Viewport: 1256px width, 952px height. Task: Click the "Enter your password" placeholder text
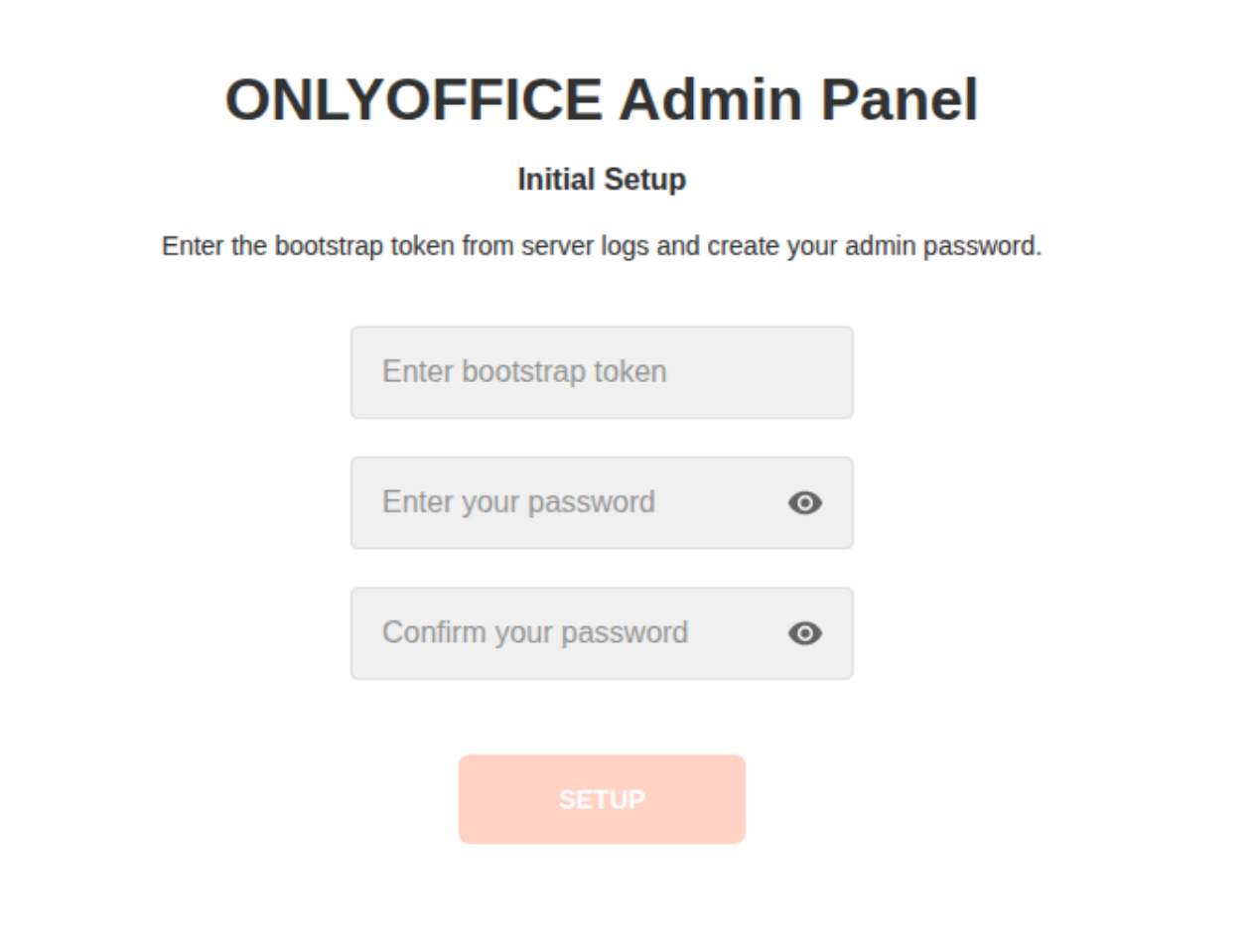518,502
